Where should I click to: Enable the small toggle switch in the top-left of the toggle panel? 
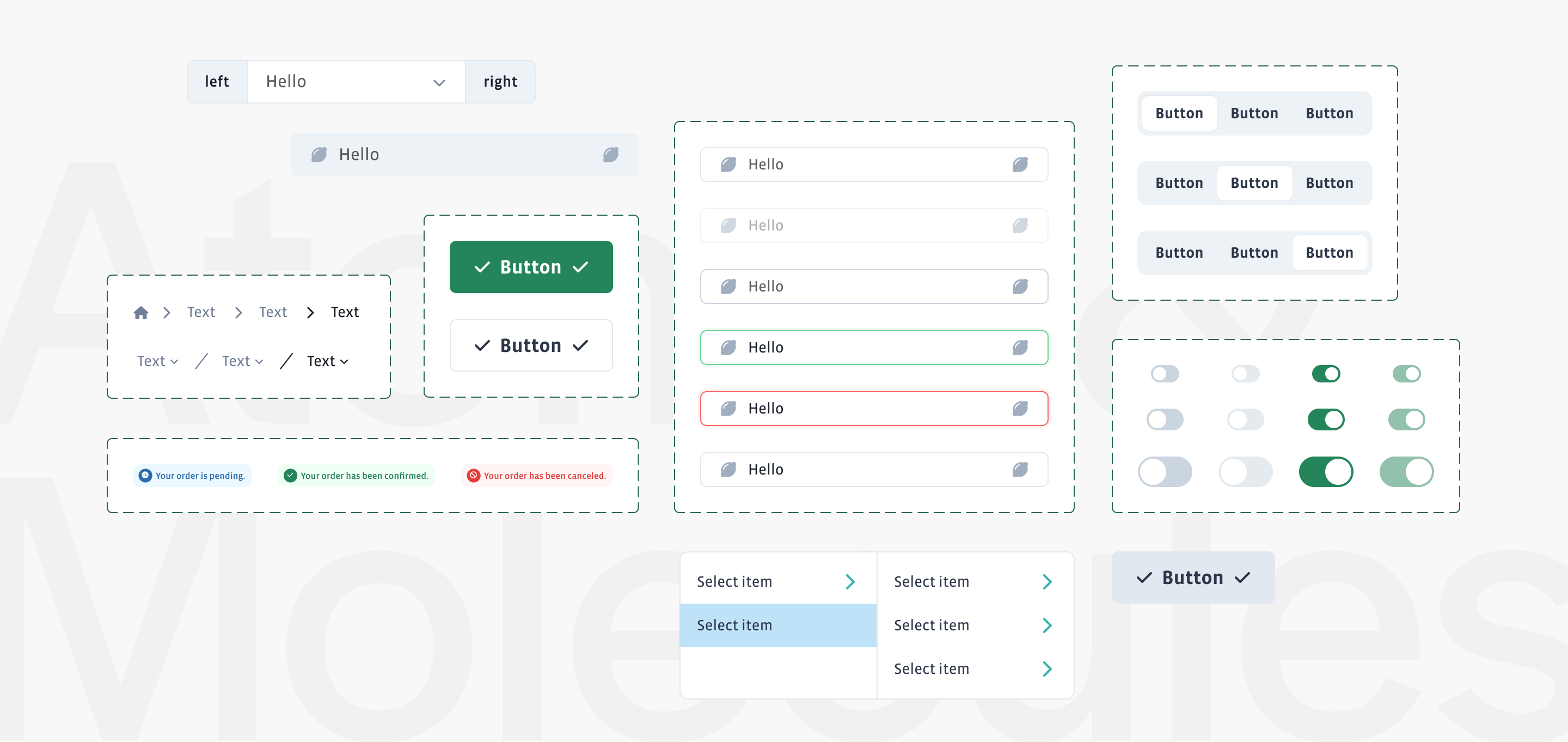point(1165,373)
